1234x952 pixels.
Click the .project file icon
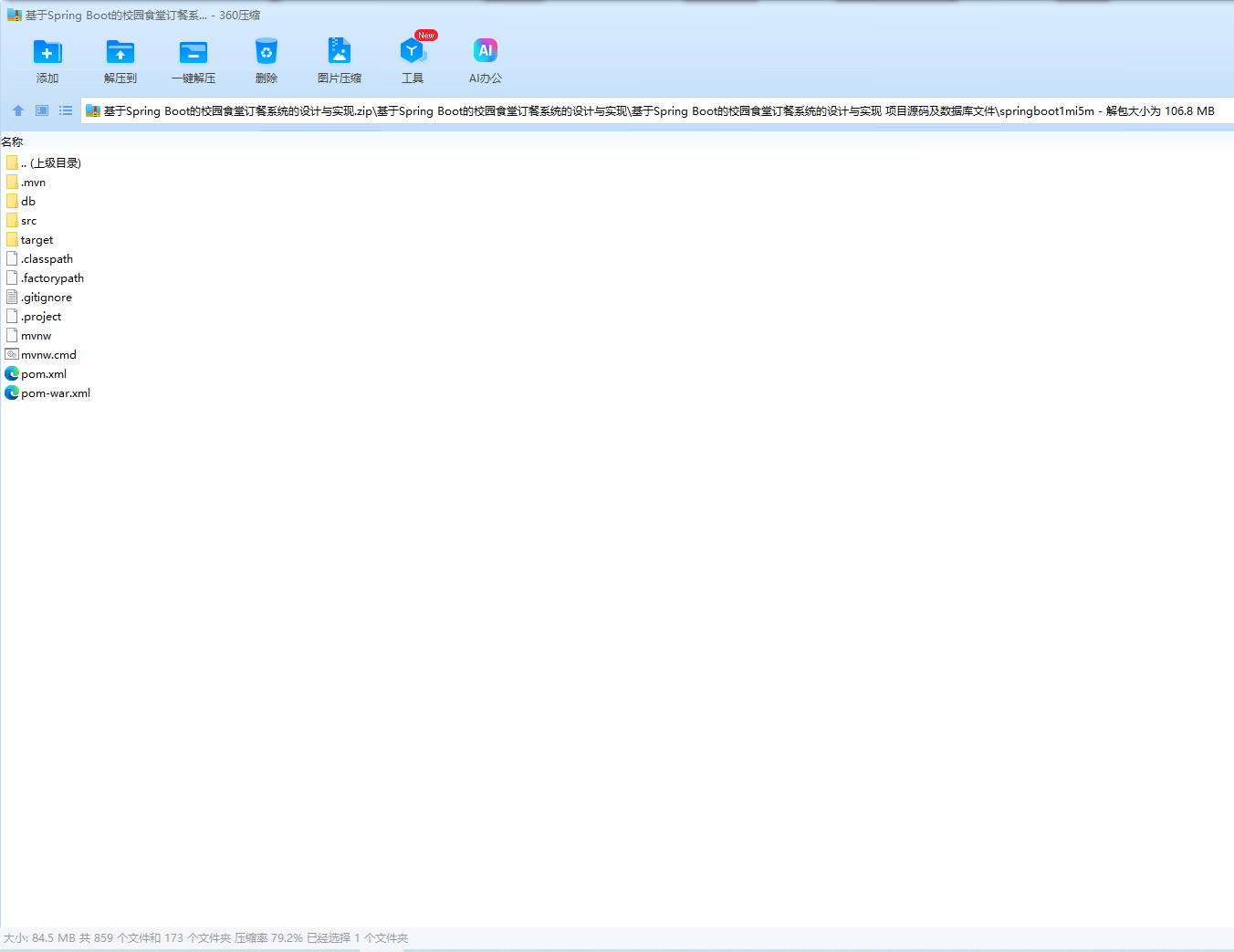click(12, 316)
